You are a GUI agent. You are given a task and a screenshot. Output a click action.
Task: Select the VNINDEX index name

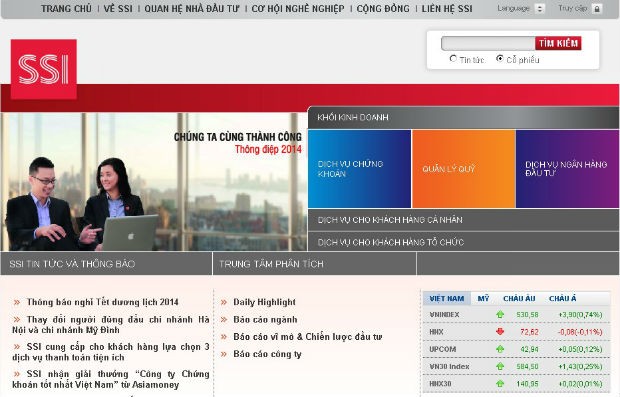point(444,315)
